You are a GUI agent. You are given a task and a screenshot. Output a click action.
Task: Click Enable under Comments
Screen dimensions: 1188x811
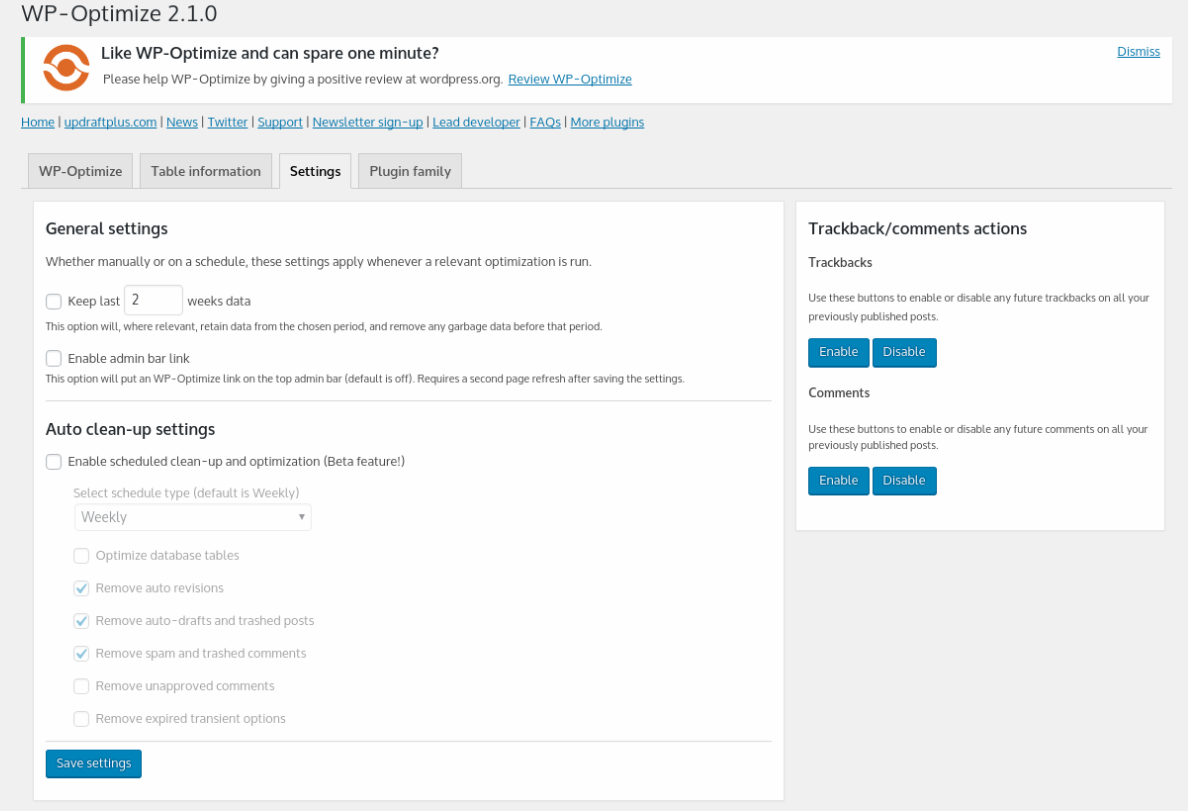[838, 481]
